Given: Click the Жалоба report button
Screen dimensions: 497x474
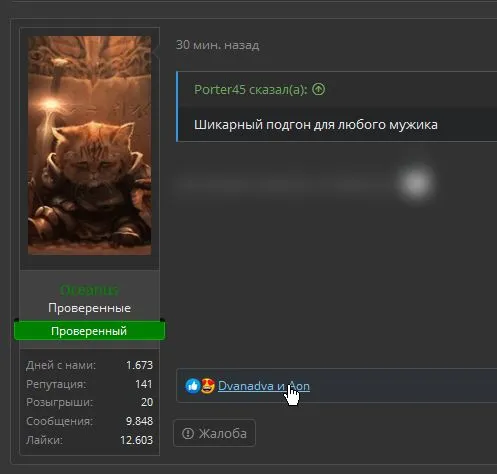Looking at the screenshot, I should 214,433.
